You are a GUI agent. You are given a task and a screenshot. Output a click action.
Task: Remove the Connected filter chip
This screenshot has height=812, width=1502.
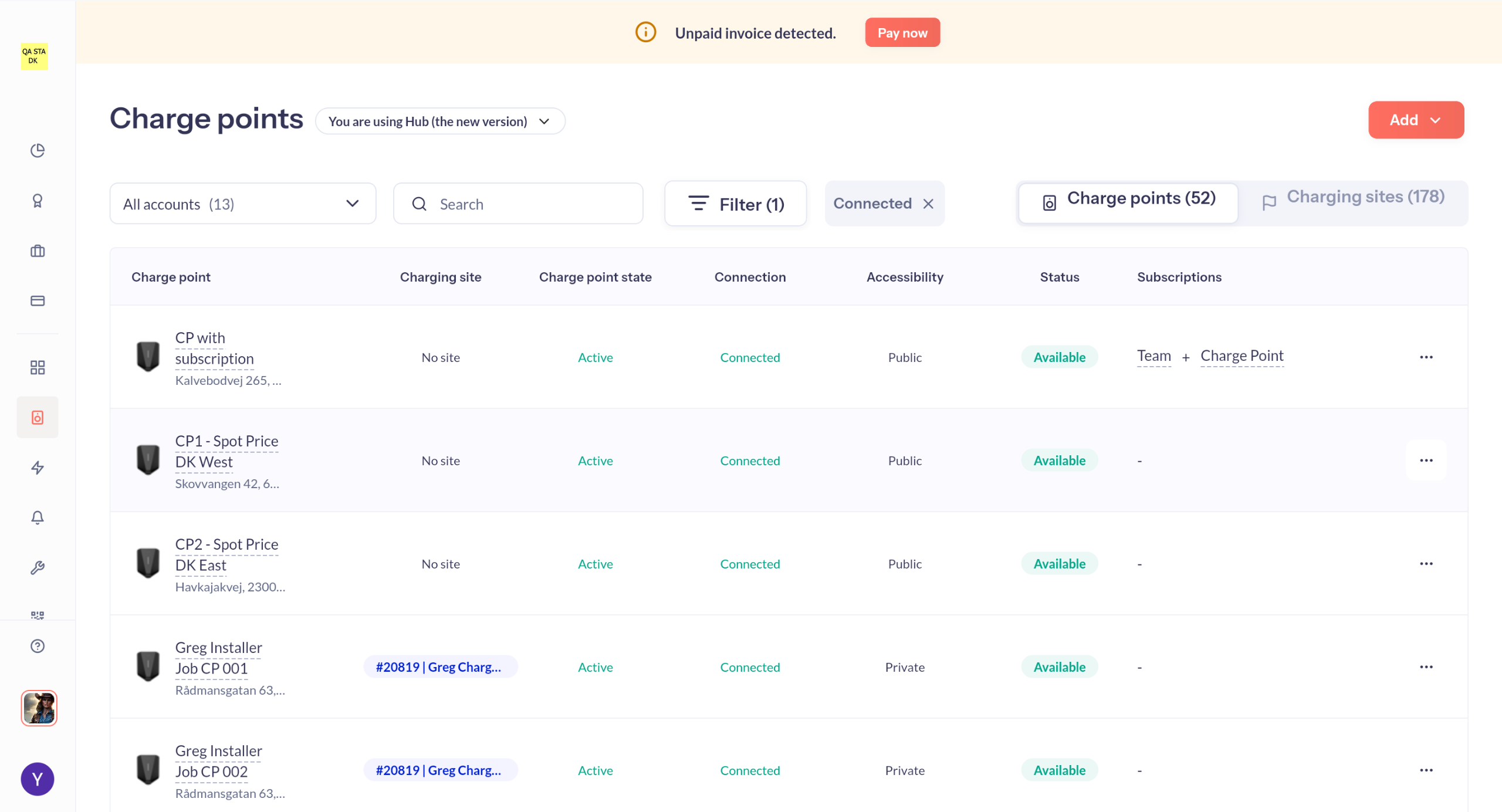[928, 204]
